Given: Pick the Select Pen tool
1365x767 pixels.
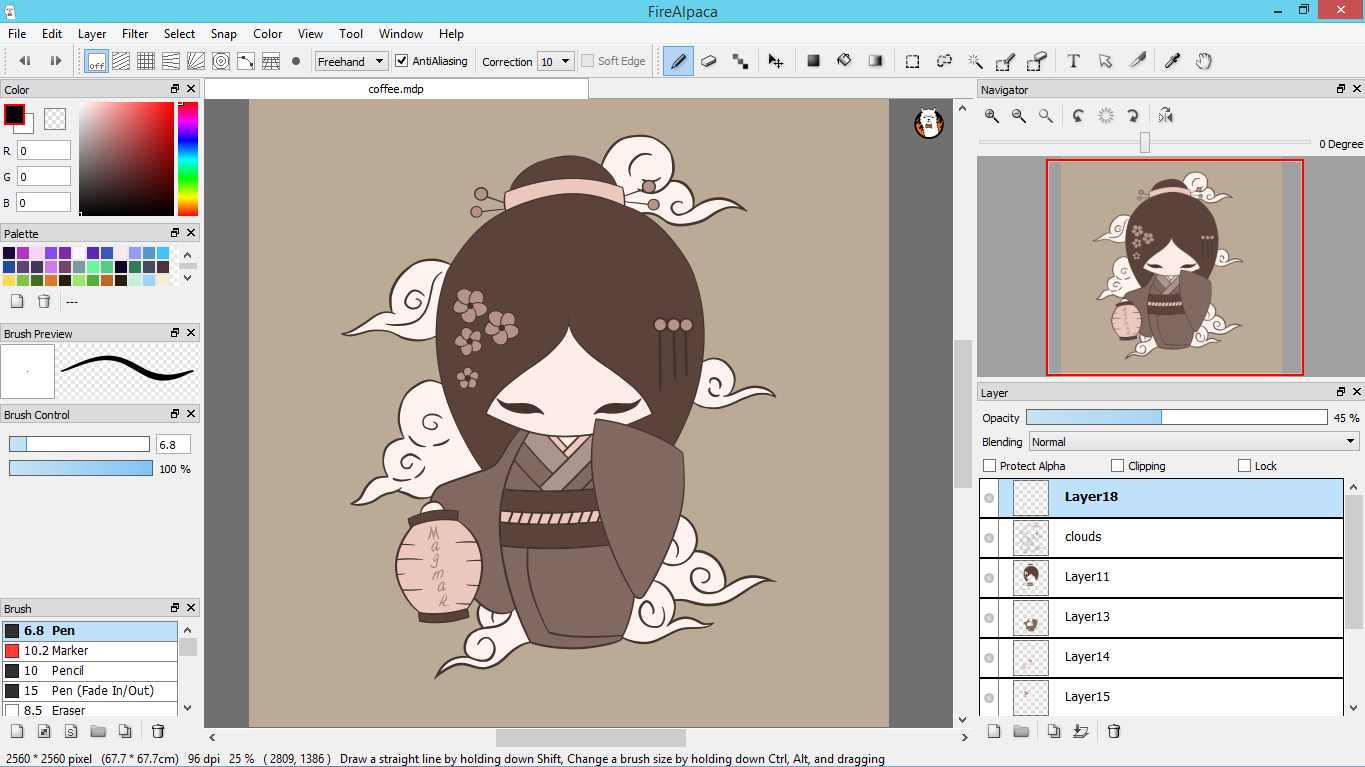Looking at the screenshot, I should (x=1006, y=61).
